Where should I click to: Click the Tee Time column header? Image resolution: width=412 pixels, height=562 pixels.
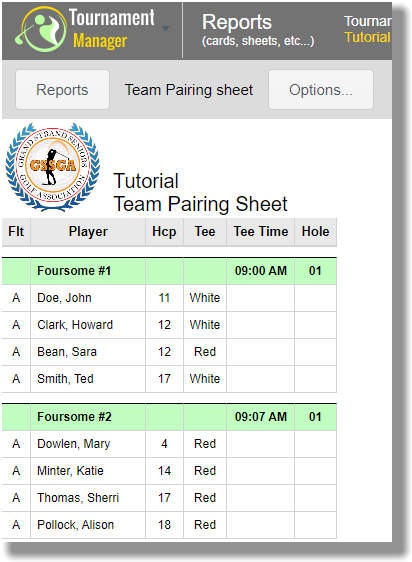[261, 232]
